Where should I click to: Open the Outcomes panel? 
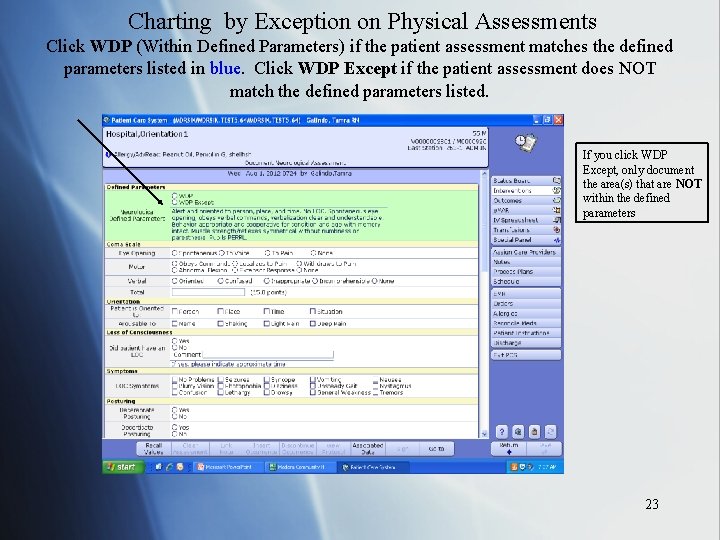tap(526, 201)
